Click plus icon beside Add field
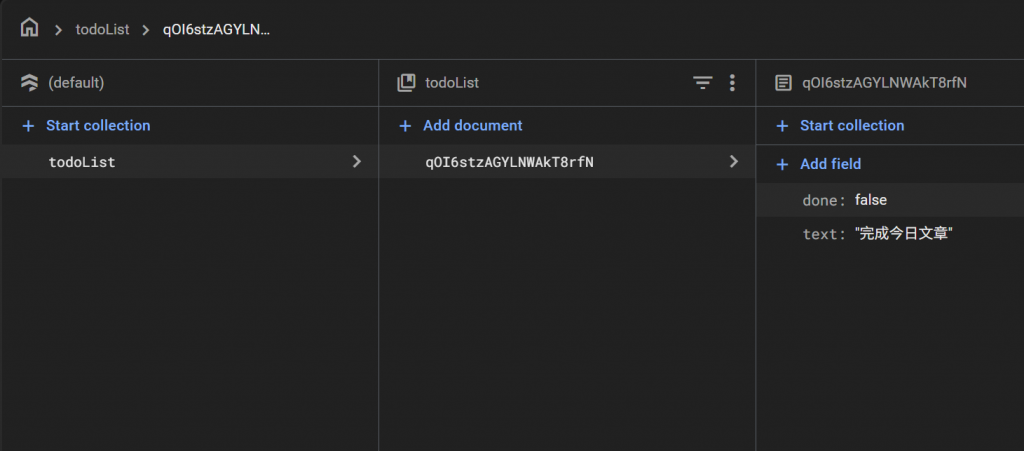The image size is (1024, 451). click(x=783, y=164)
